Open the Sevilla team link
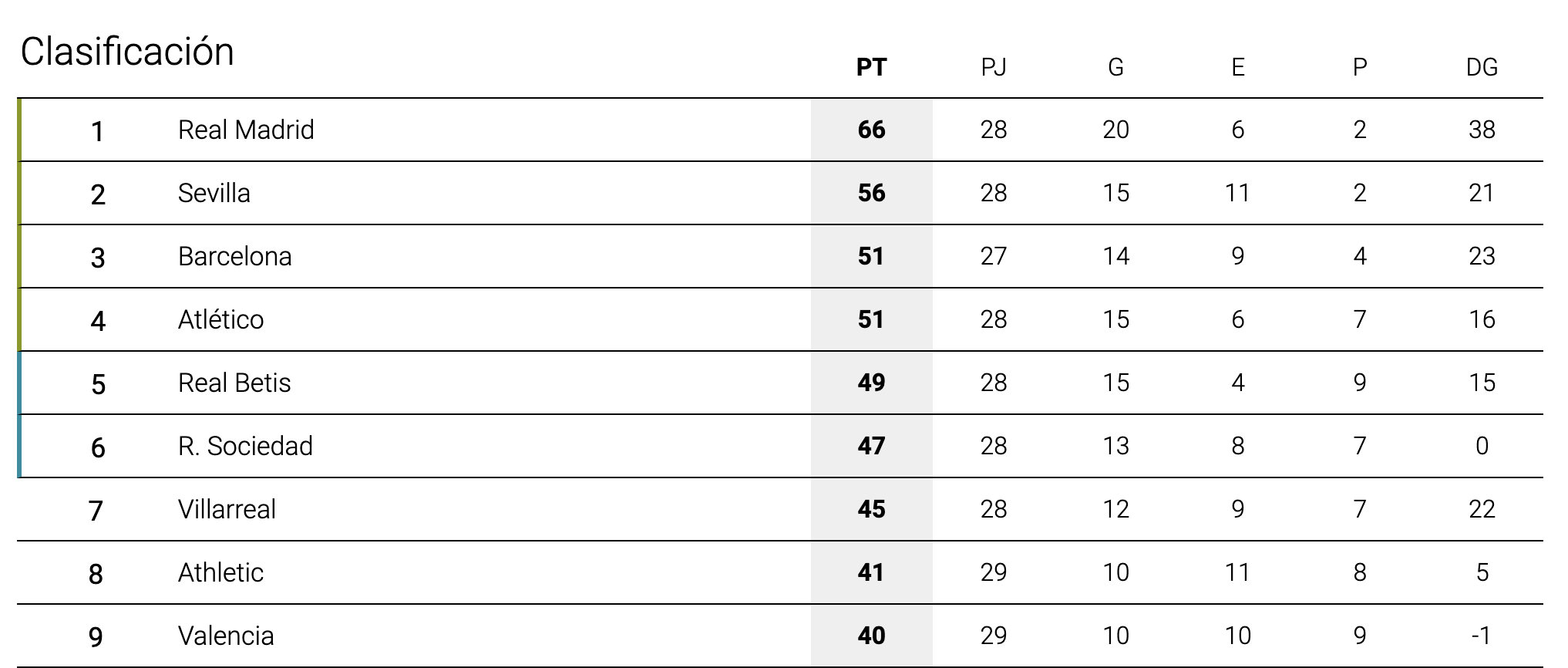1568x668 pixels. click(214, 193)
